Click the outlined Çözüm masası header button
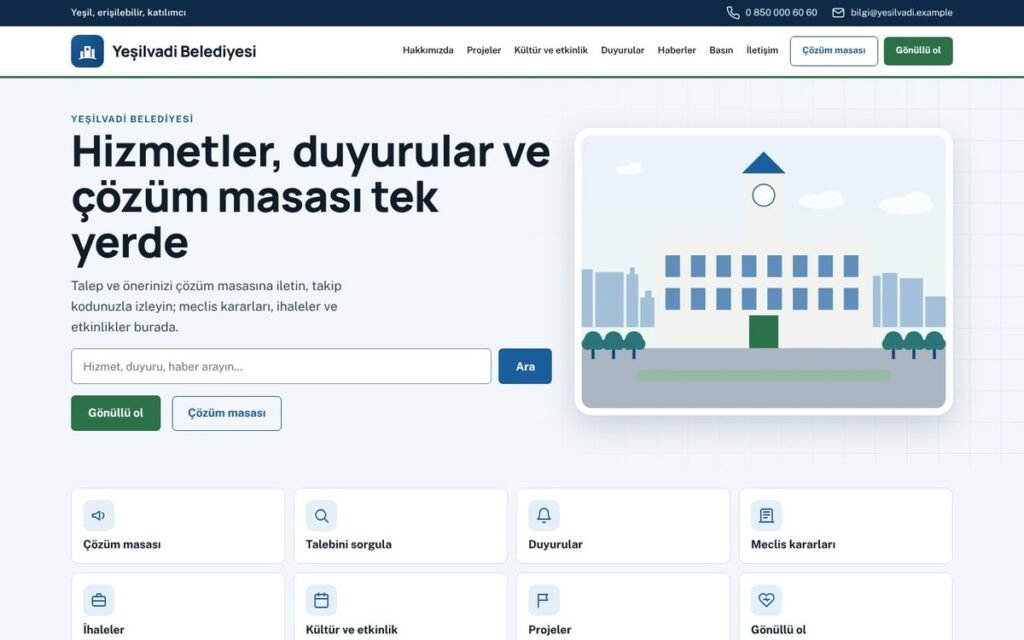The width and height of the screenshot is (1024, 640). [x=834, y=51]
